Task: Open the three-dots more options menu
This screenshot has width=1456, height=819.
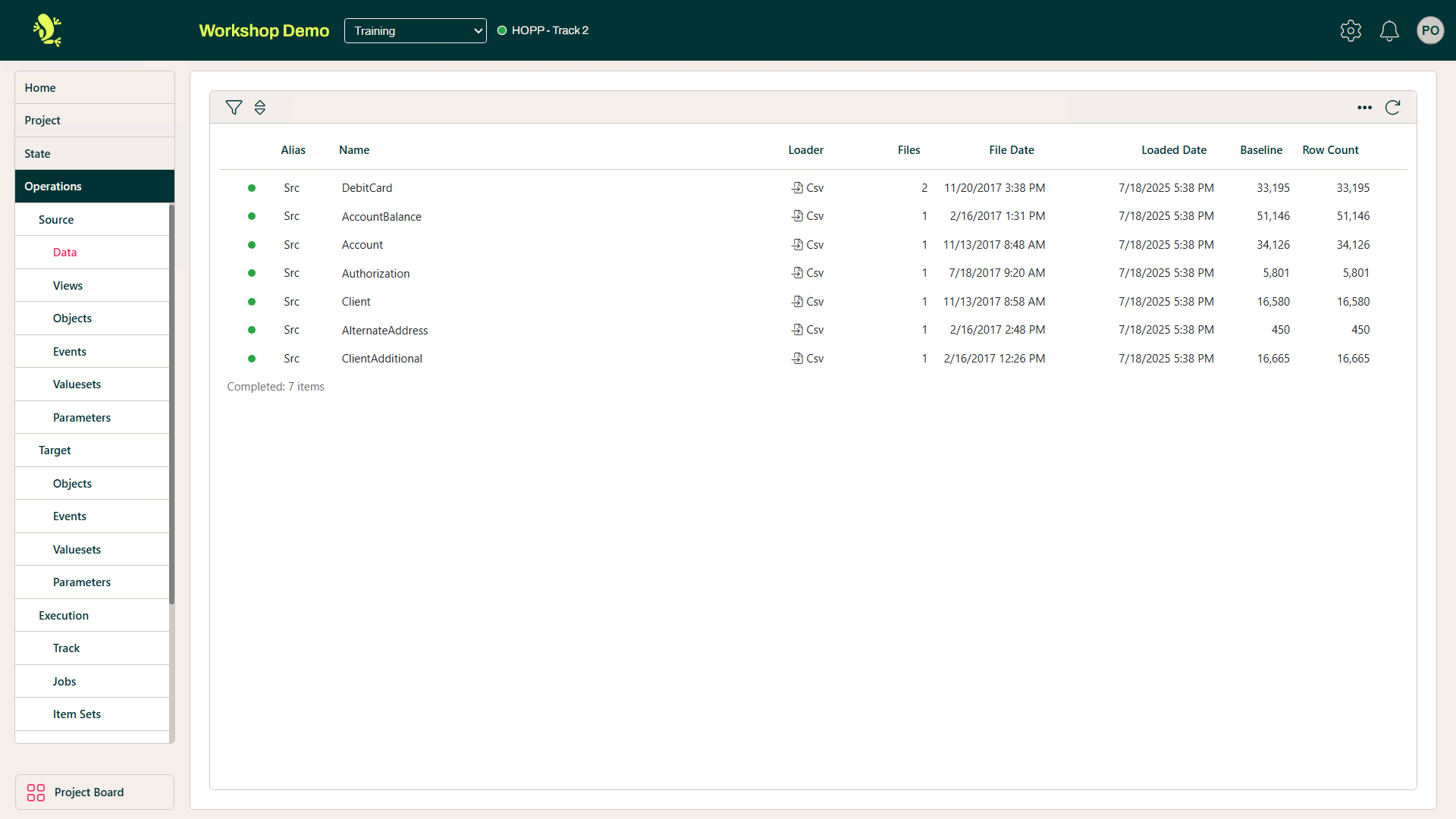Action: [1364, 108]
